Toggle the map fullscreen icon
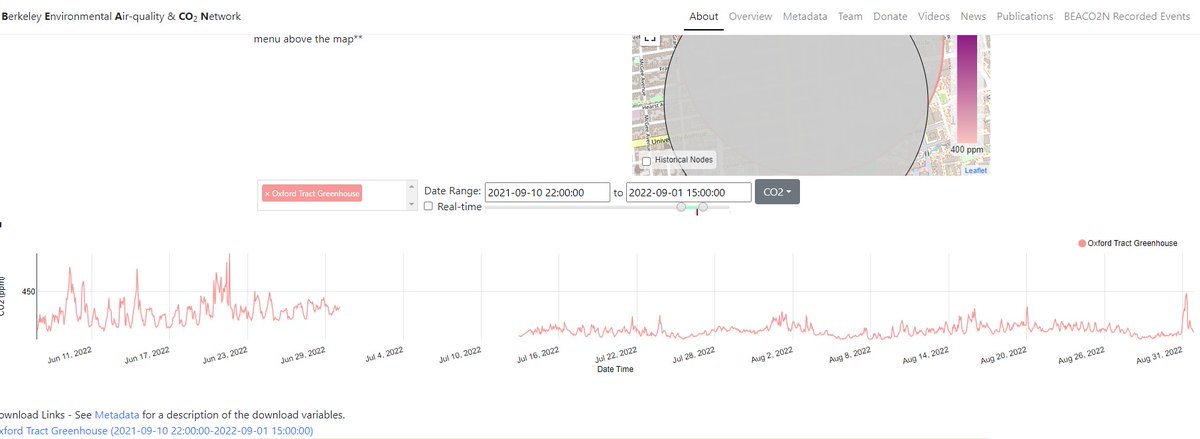Image resolution: width=1200 pixels, height=439 pixels. click(x=650, y=38)
